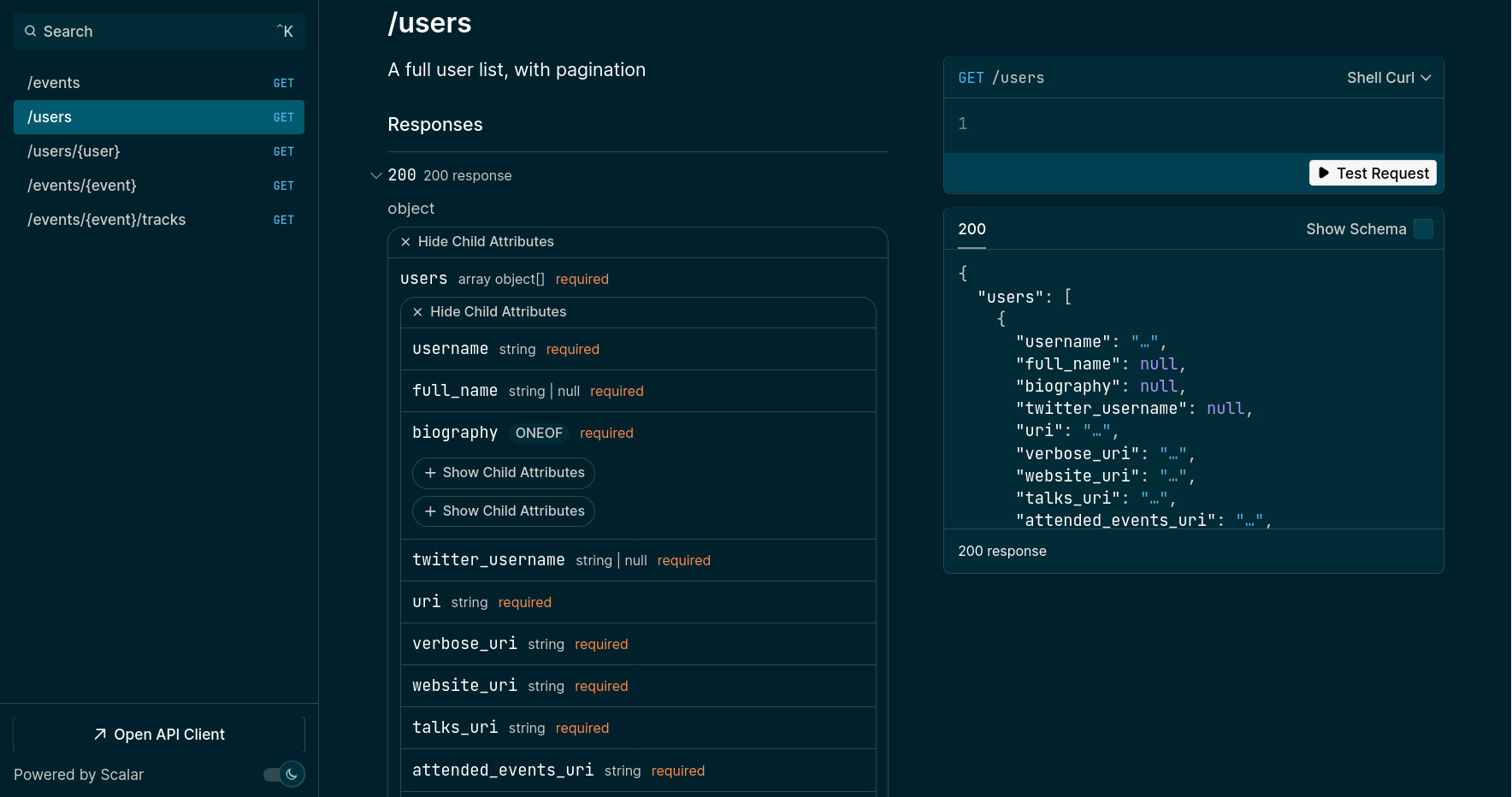
Task: Open the /events/{event} endpoint
Action: pos(159,186)
